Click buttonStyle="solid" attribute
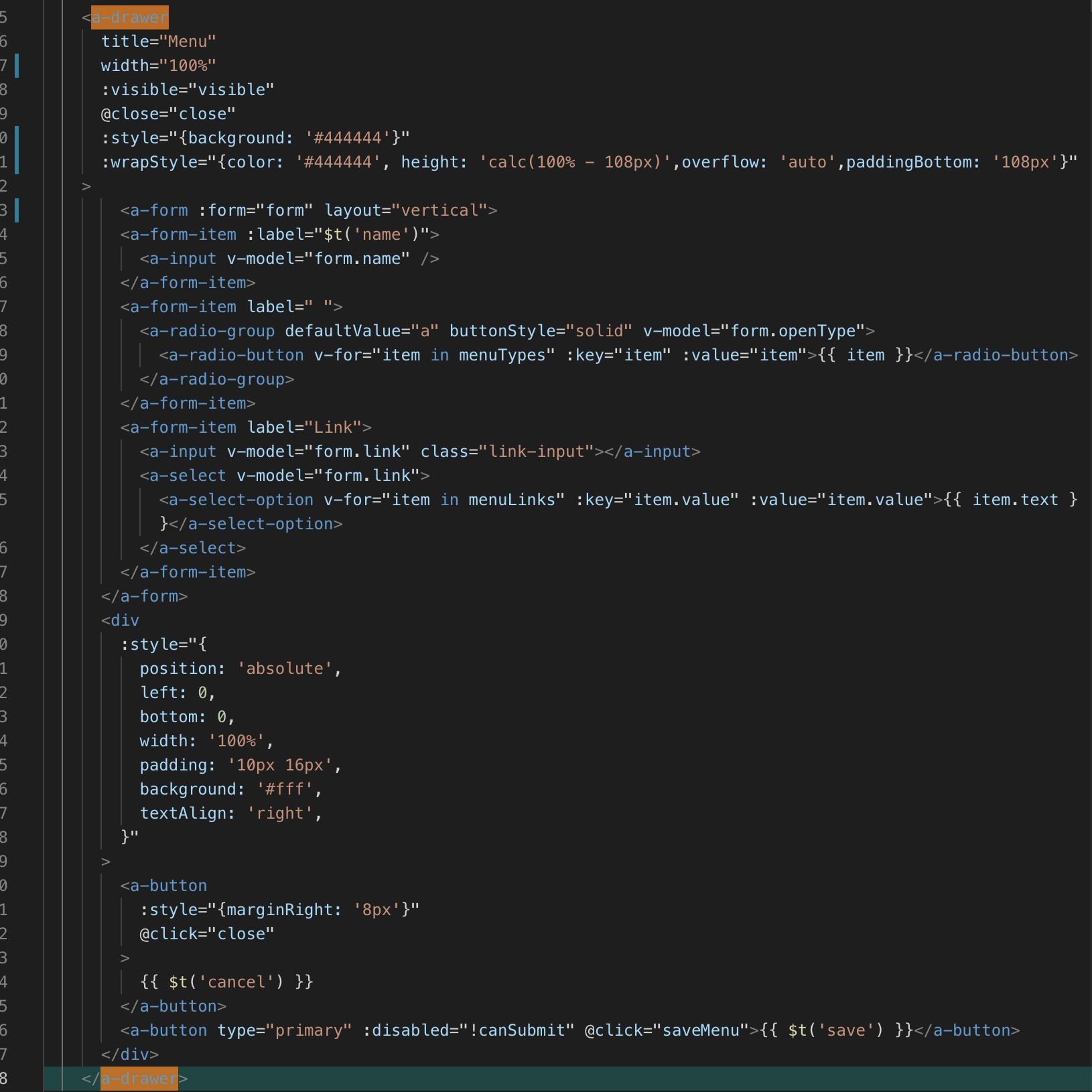Viewport: 1092px width, 1092px height. click(541, 331)
